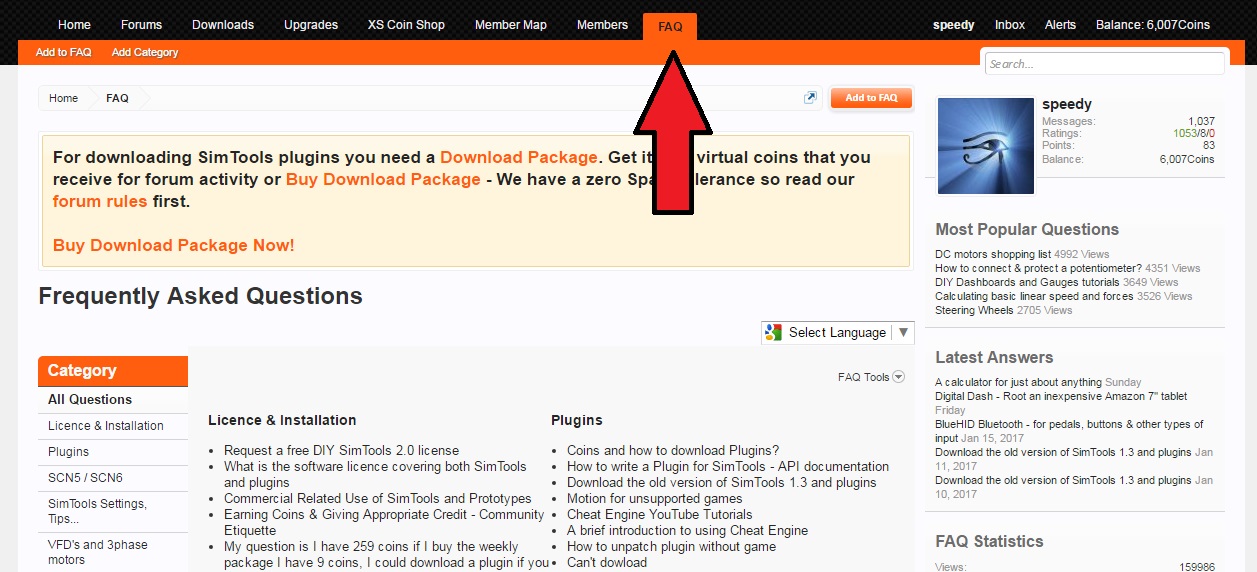Click the Google Translate icon

pos(772,333)
